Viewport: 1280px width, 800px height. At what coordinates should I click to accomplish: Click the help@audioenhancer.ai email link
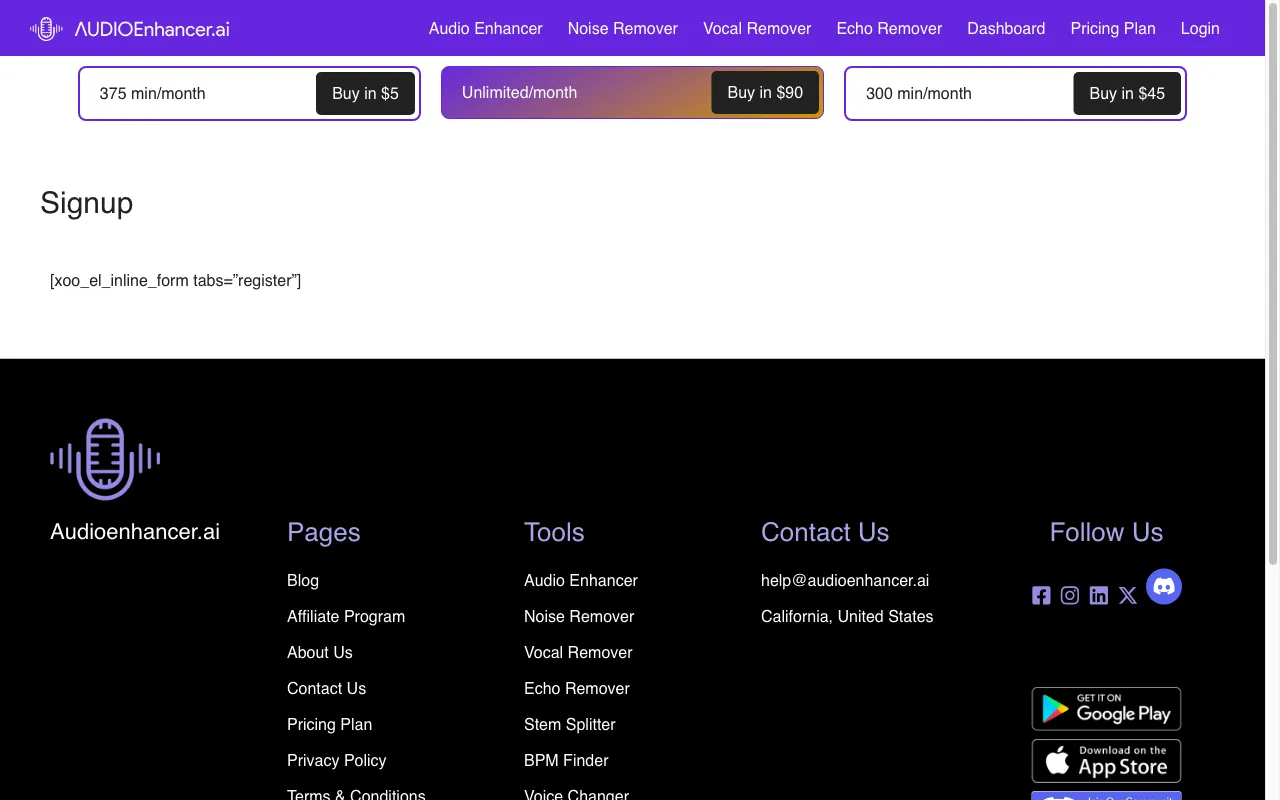pyautogui.click(x=845, y=580)
